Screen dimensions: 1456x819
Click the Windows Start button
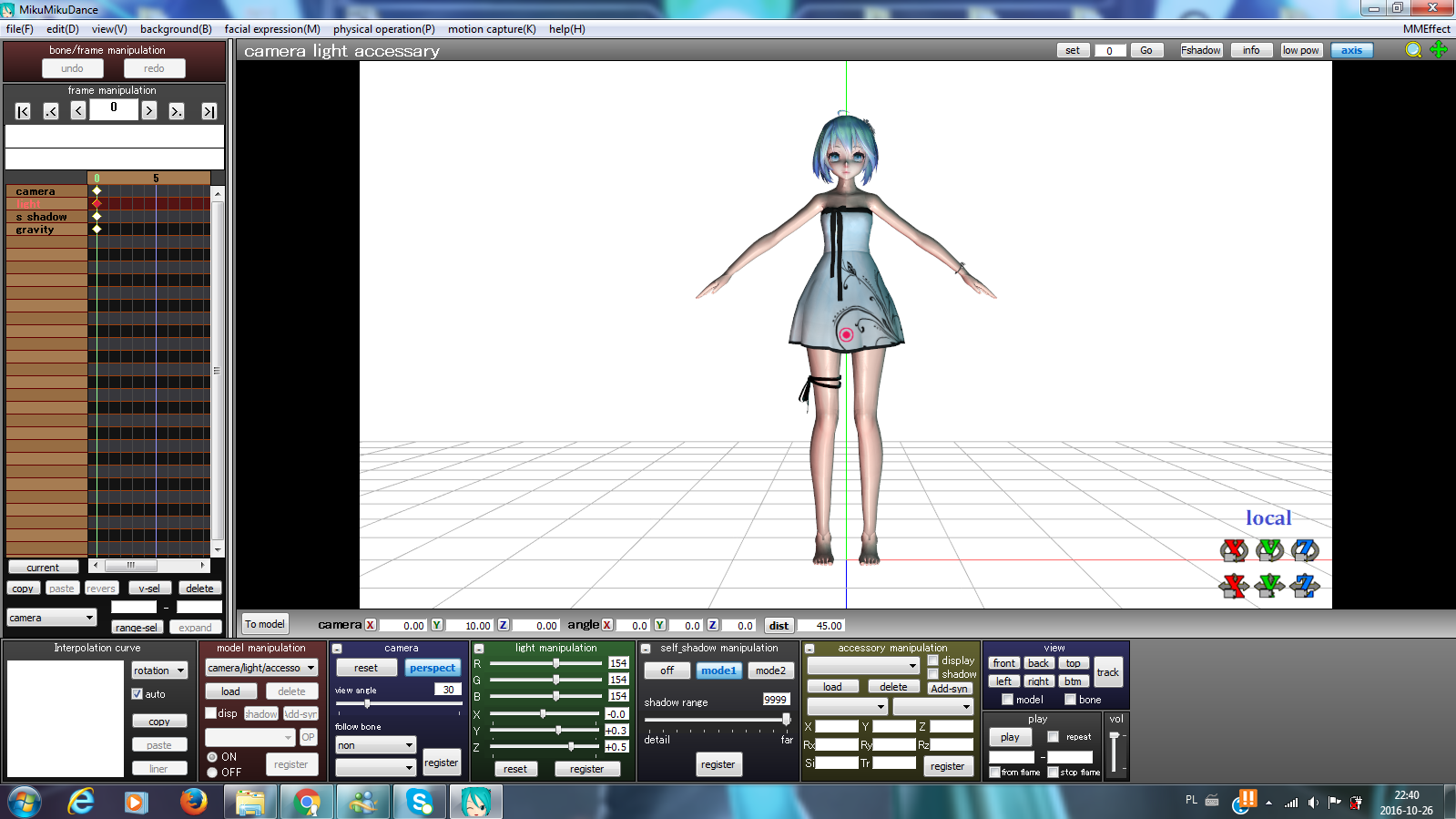click(25, 802)
